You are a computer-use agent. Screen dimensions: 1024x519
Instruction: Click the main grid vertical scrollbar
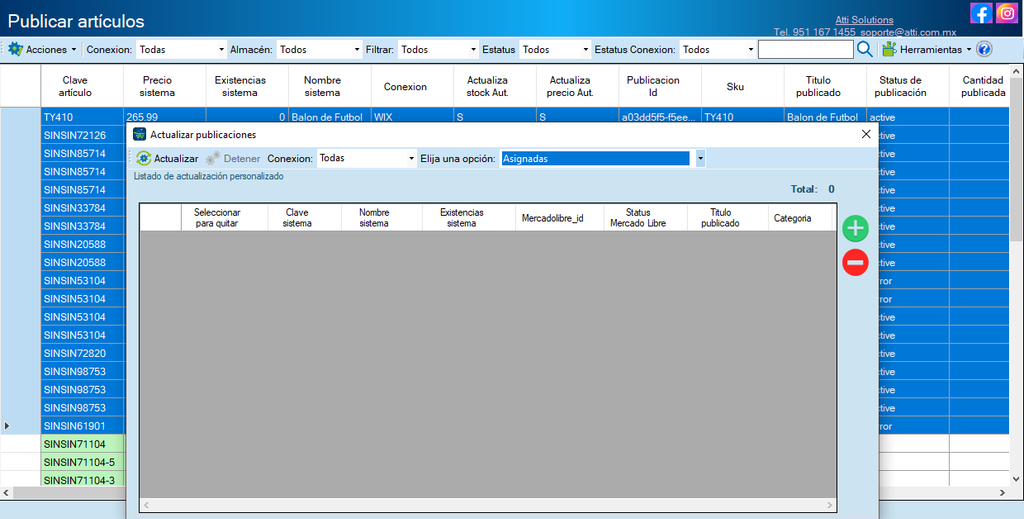1016,161
